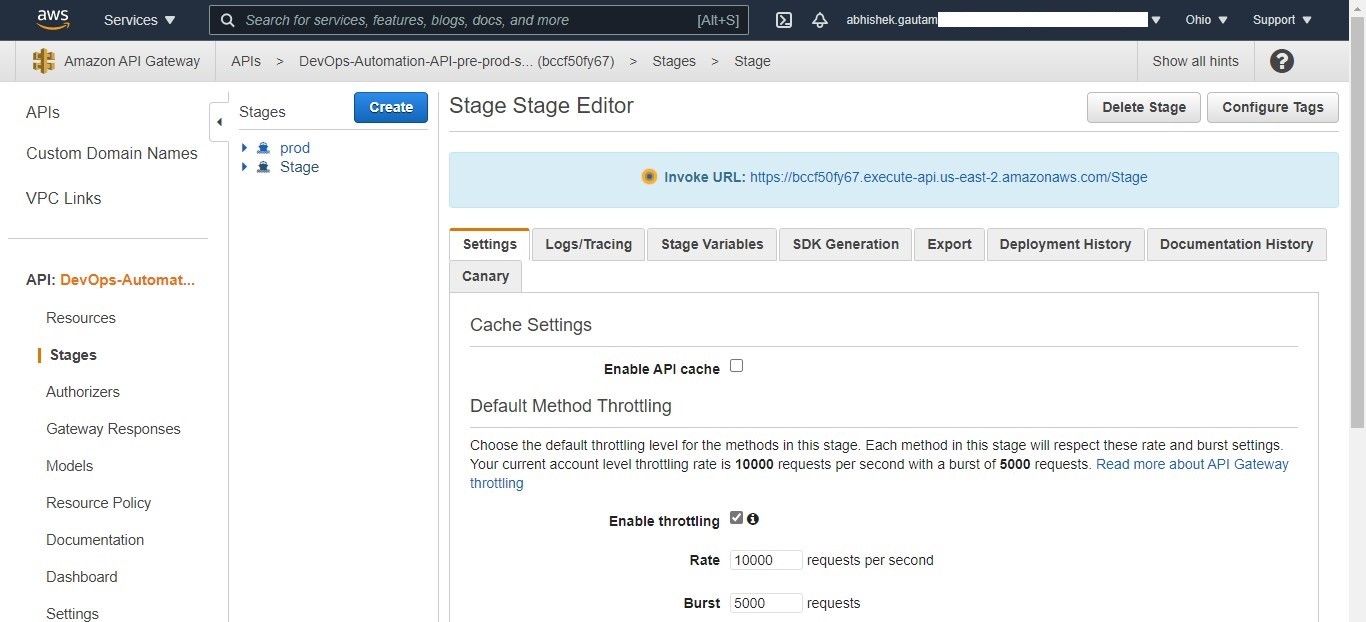Screen dimensions: 1366x622
Task: Switch to the Stage Variables tab
Action: (712, 244)
